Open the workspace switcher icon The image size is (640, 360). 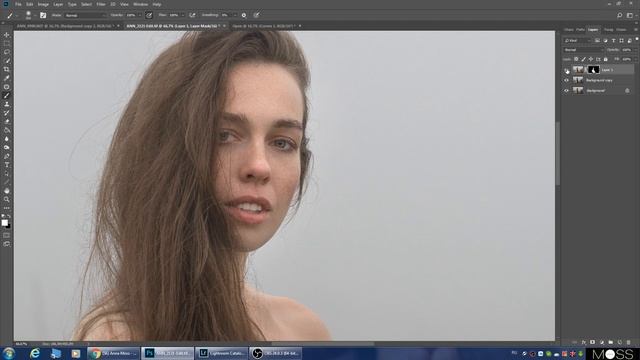630,15
